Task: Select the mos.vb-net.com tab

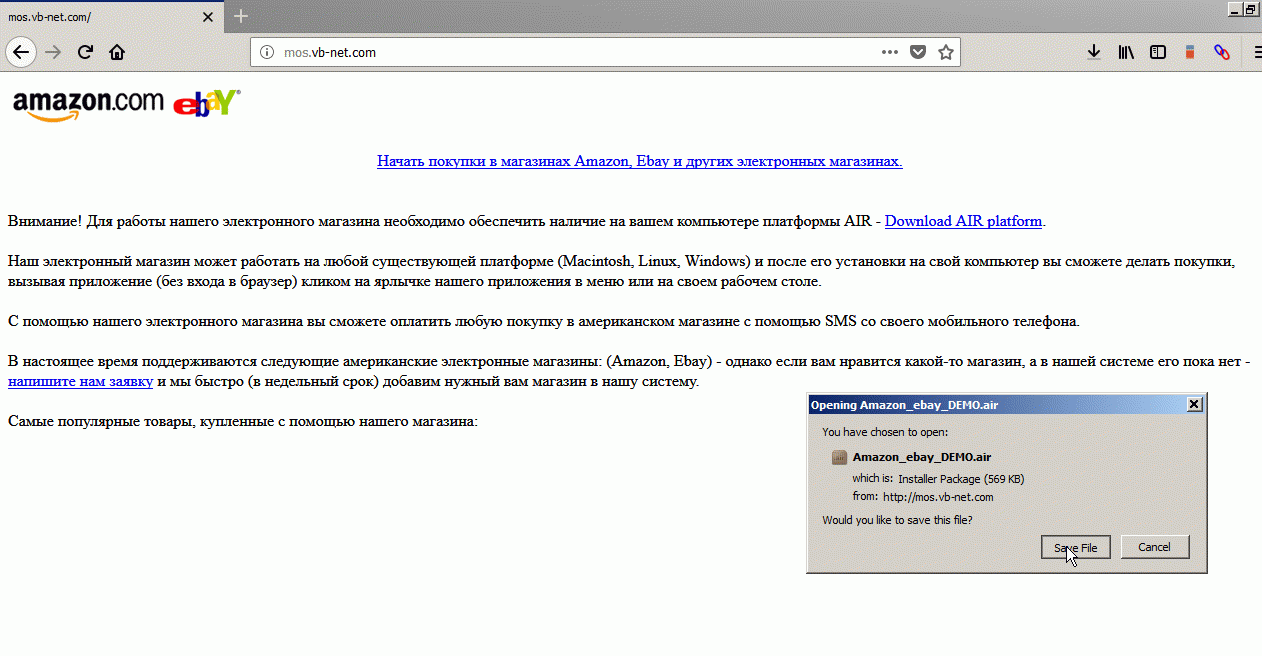Action: tap(111, 17)
